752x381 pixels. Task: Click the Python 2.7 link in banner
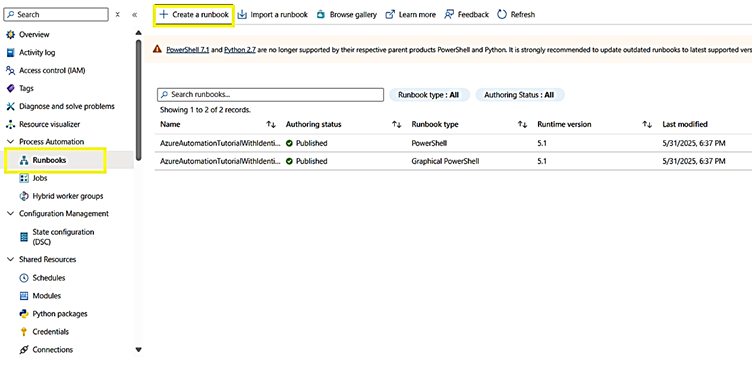(240, 49)
